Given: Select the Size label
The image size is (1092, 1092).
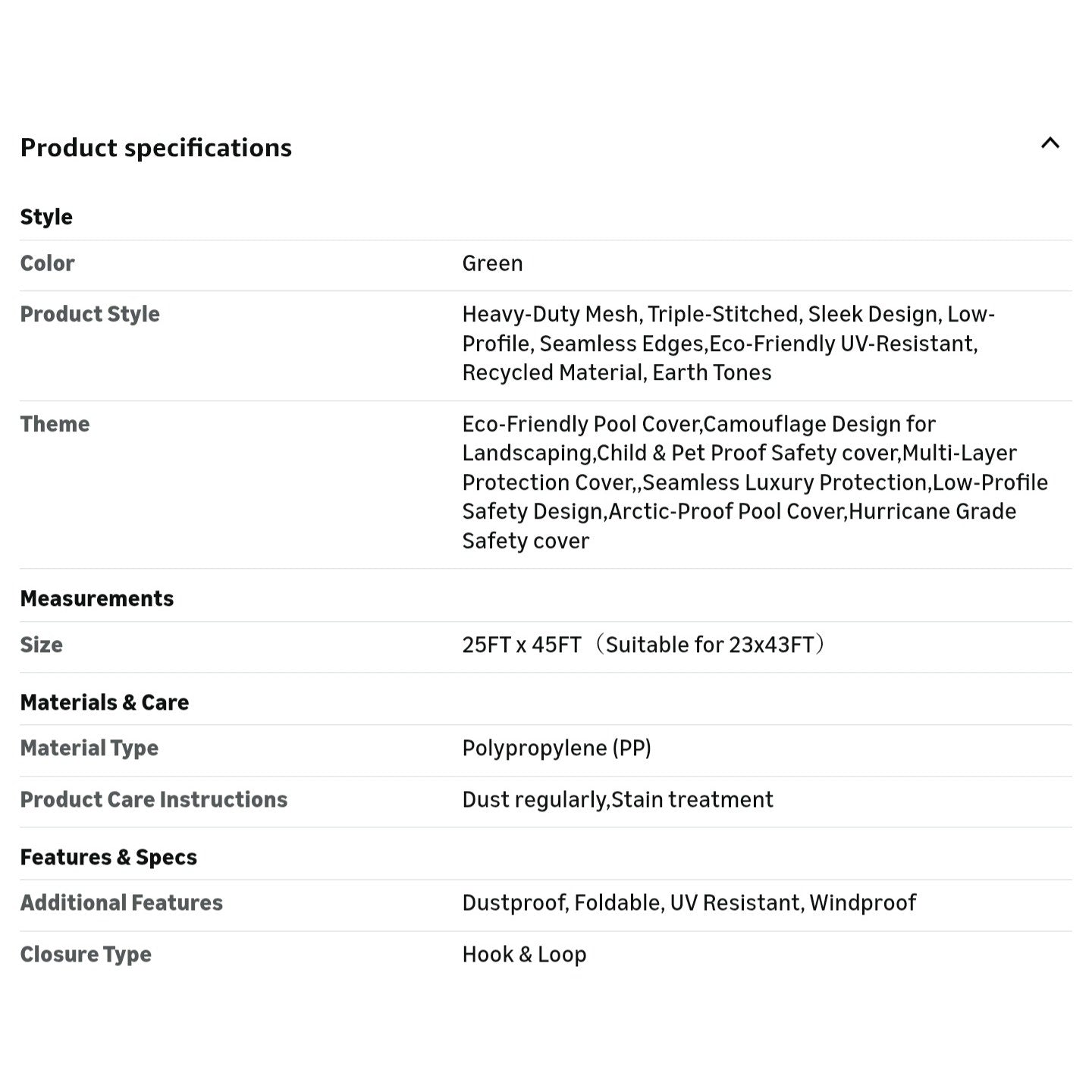Looking at the screenshot, I should click(41, 645).
